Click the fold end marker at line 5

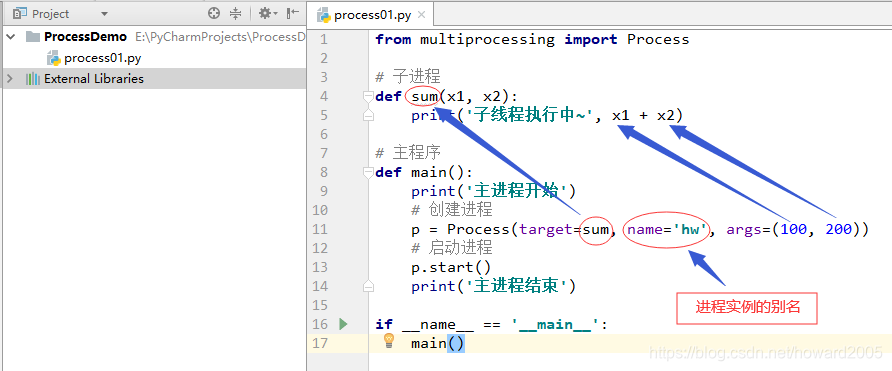pyautogui.click(x=368, y=116)
